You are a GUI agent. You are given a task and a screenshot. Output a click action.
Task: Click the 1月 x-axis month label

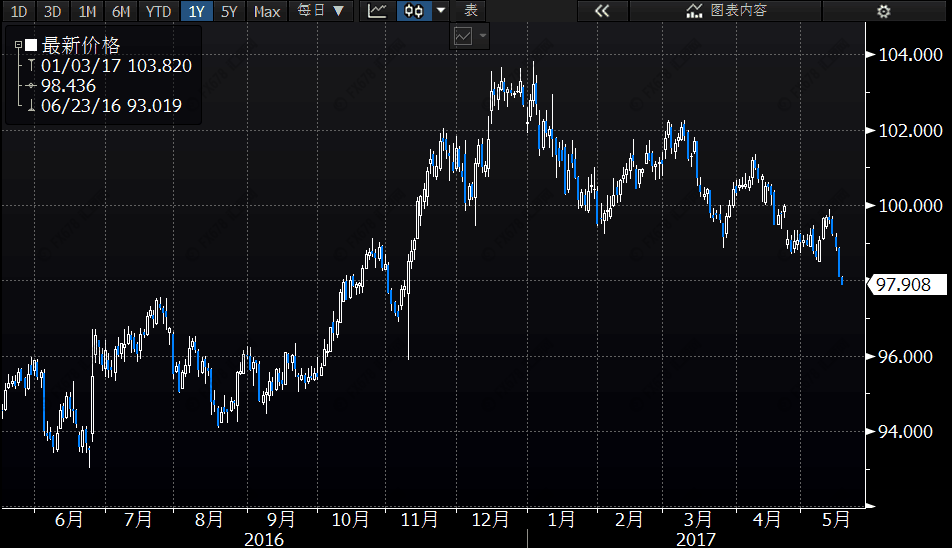(x=561, y=519)
